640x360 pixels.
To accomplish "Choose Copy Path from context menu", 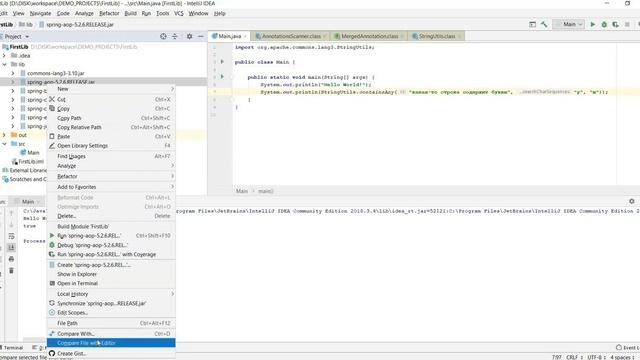I will pos(111,118).
